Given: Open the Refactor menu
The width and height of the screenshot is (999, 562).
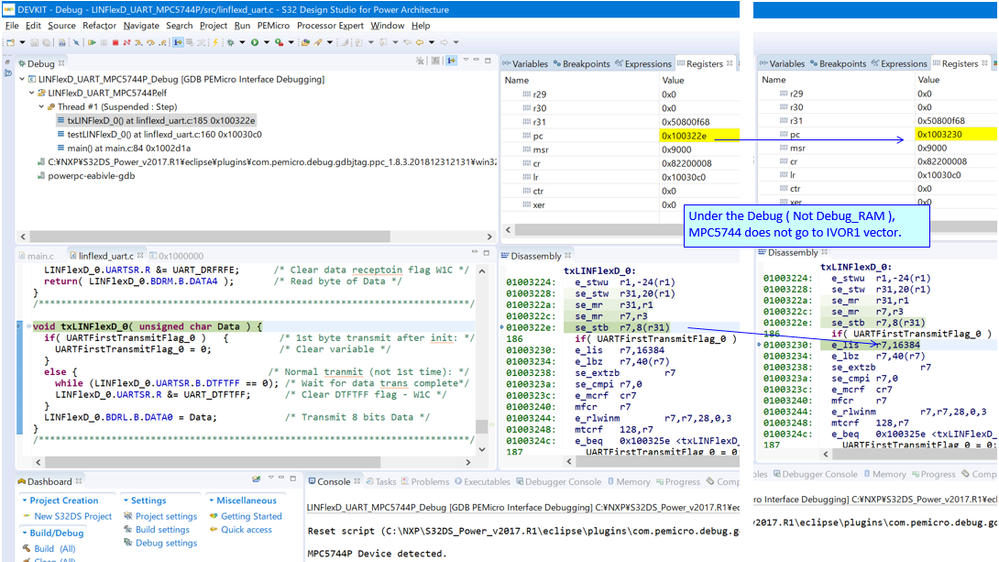Looking at the screenshot, I should pos(99,25).
